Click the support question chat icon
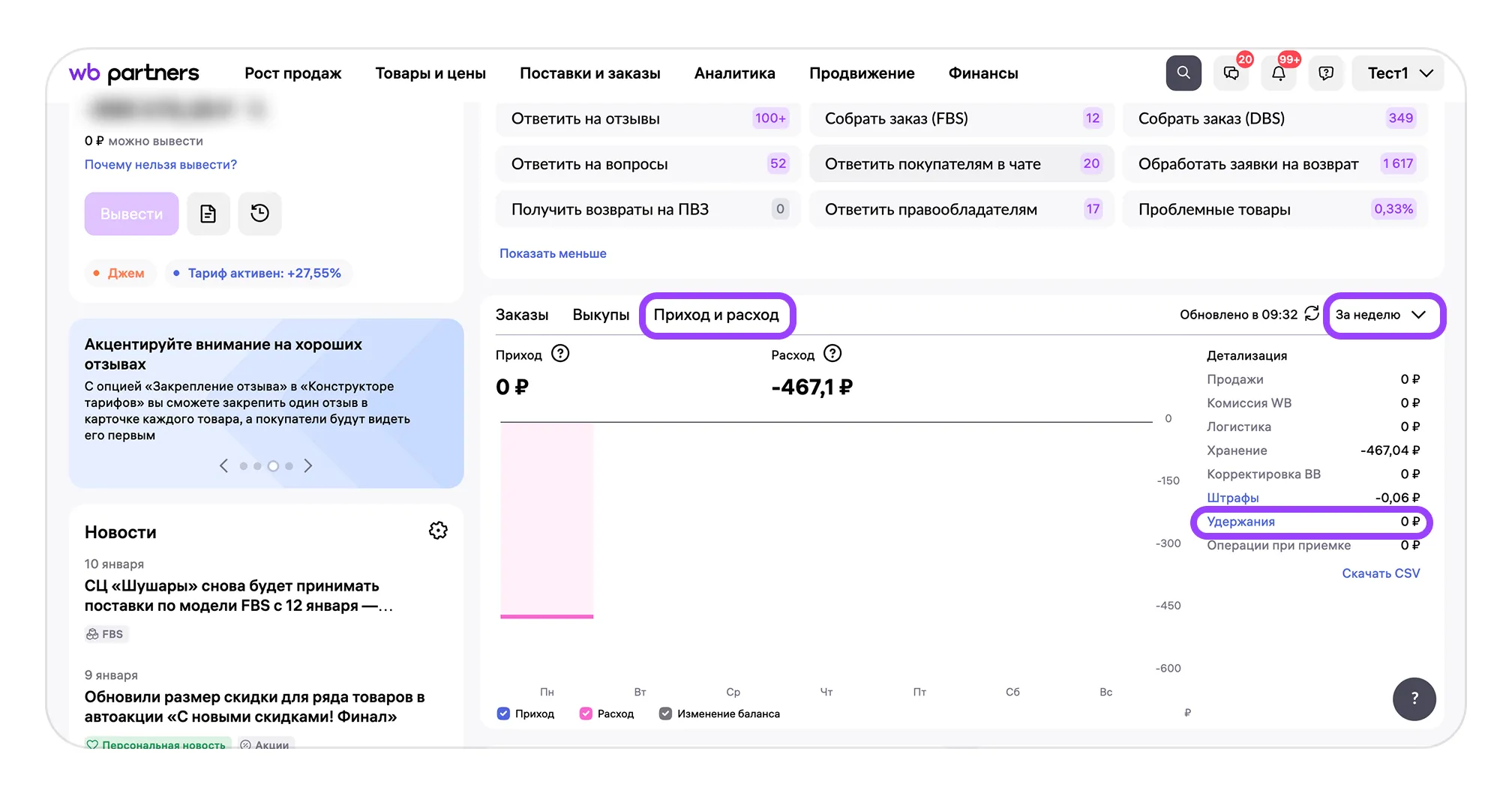 1326,73
